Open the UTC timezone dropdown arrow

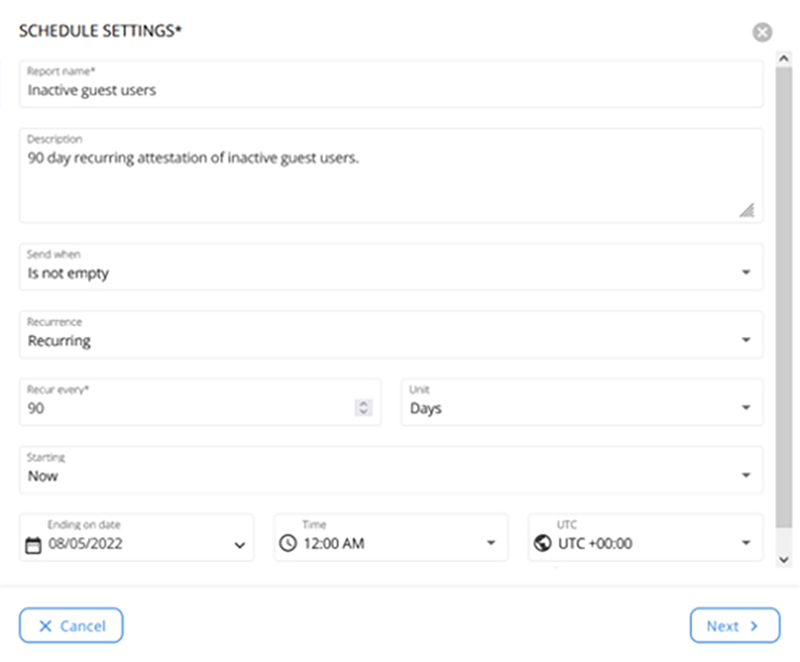click(746, 544)
